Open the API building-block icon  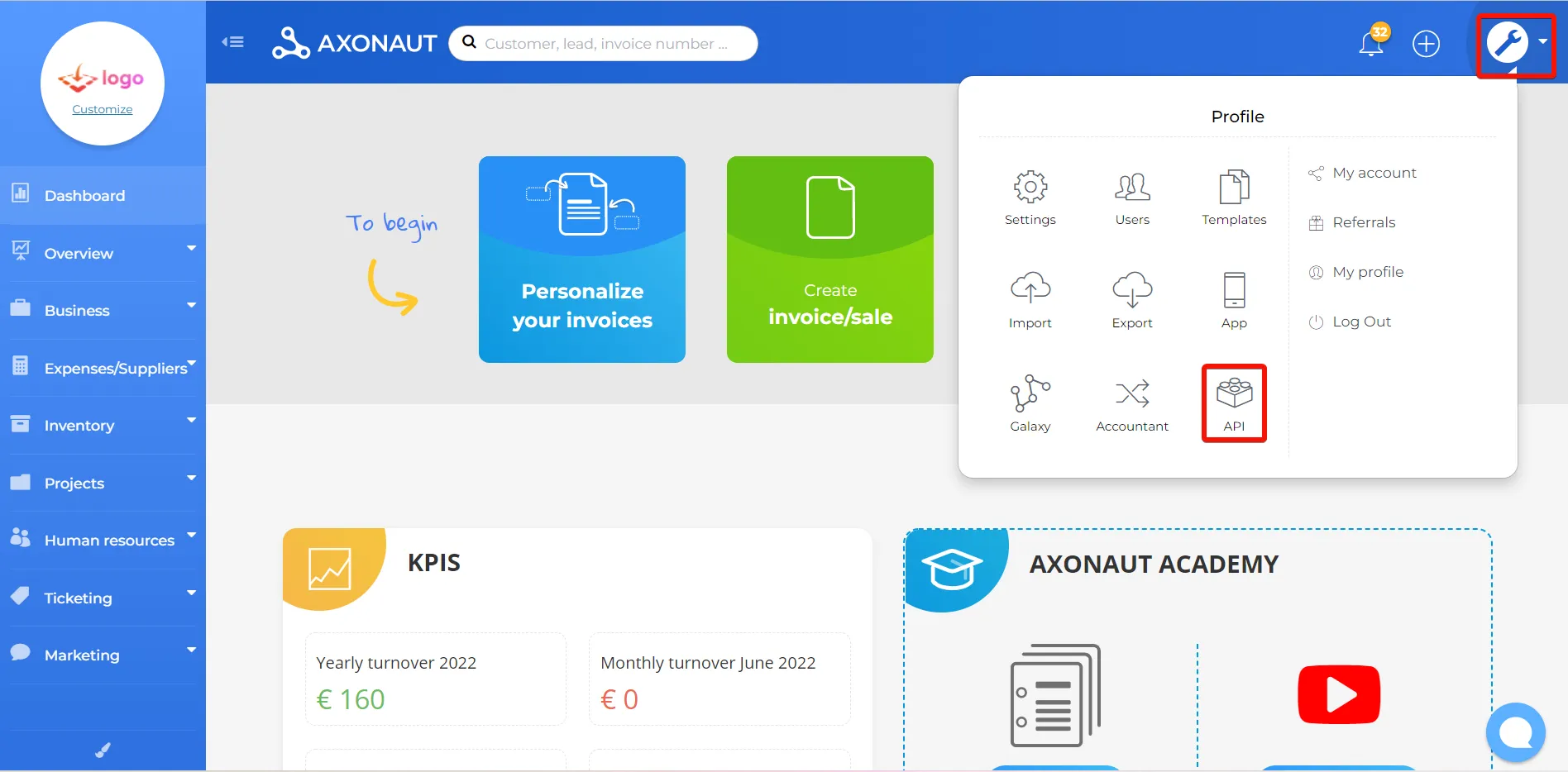click(x=1234, y=393)
